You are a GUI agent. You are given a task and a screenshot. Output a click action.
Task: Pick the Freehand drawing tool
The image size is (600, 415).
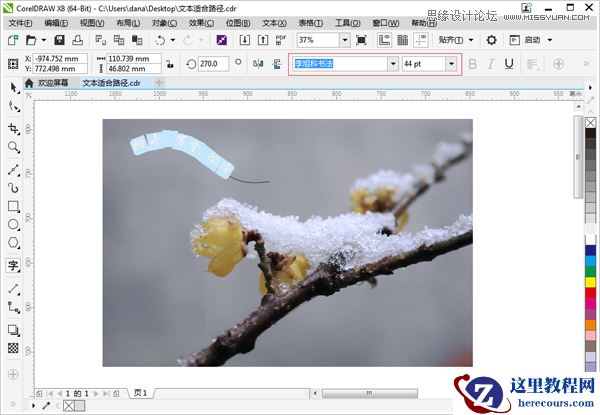[x=13, y=170]
